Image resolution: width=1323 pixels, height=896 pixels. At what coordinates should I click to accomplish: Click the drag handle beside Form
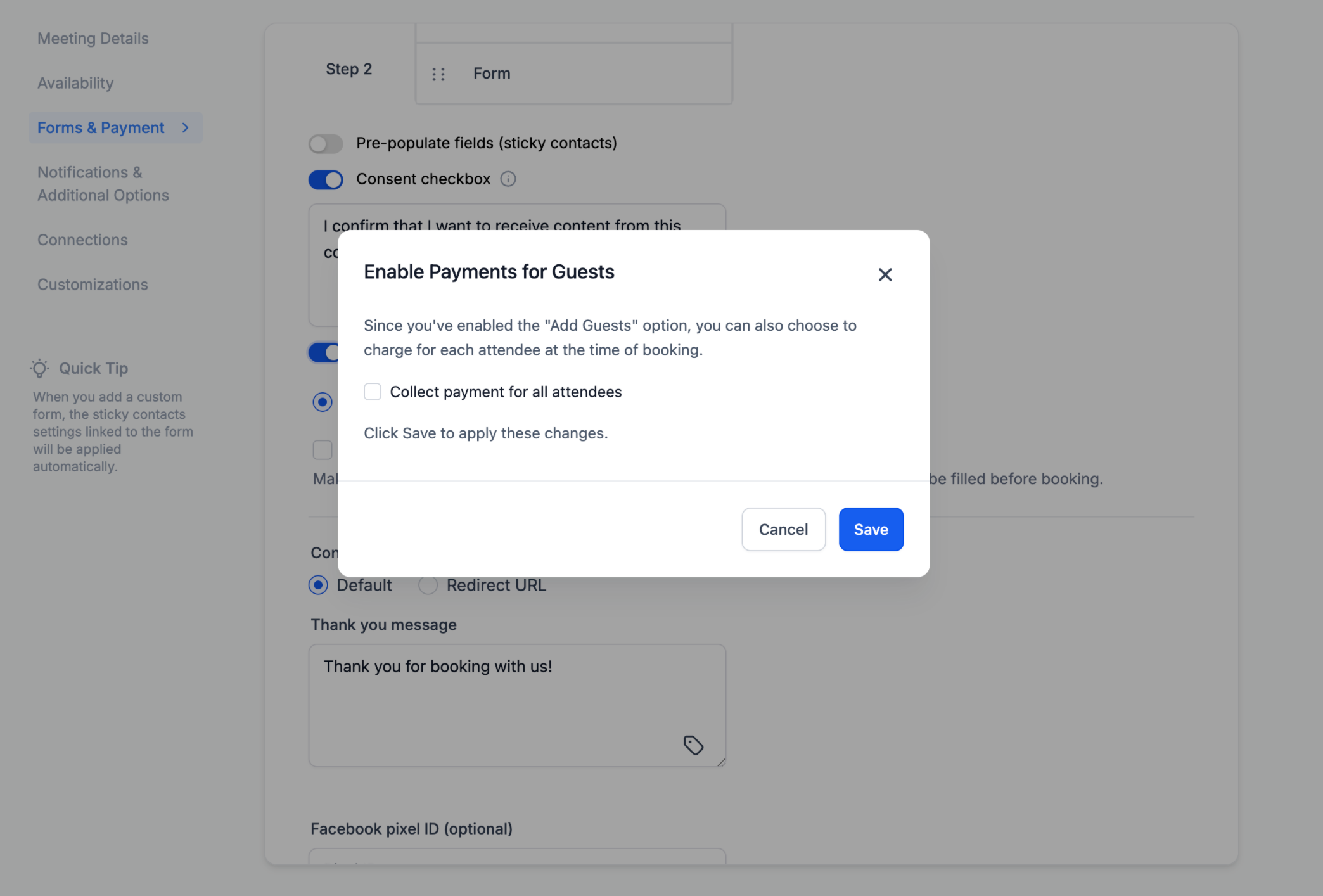[438, 74]
